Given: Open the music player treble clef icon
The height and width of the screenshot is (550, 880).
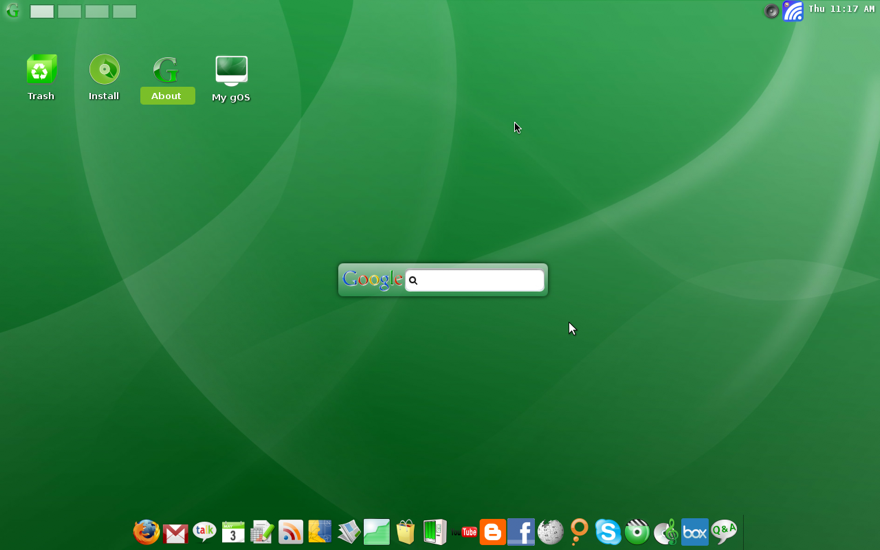Looking at the screenshot, I should (666, 532).
